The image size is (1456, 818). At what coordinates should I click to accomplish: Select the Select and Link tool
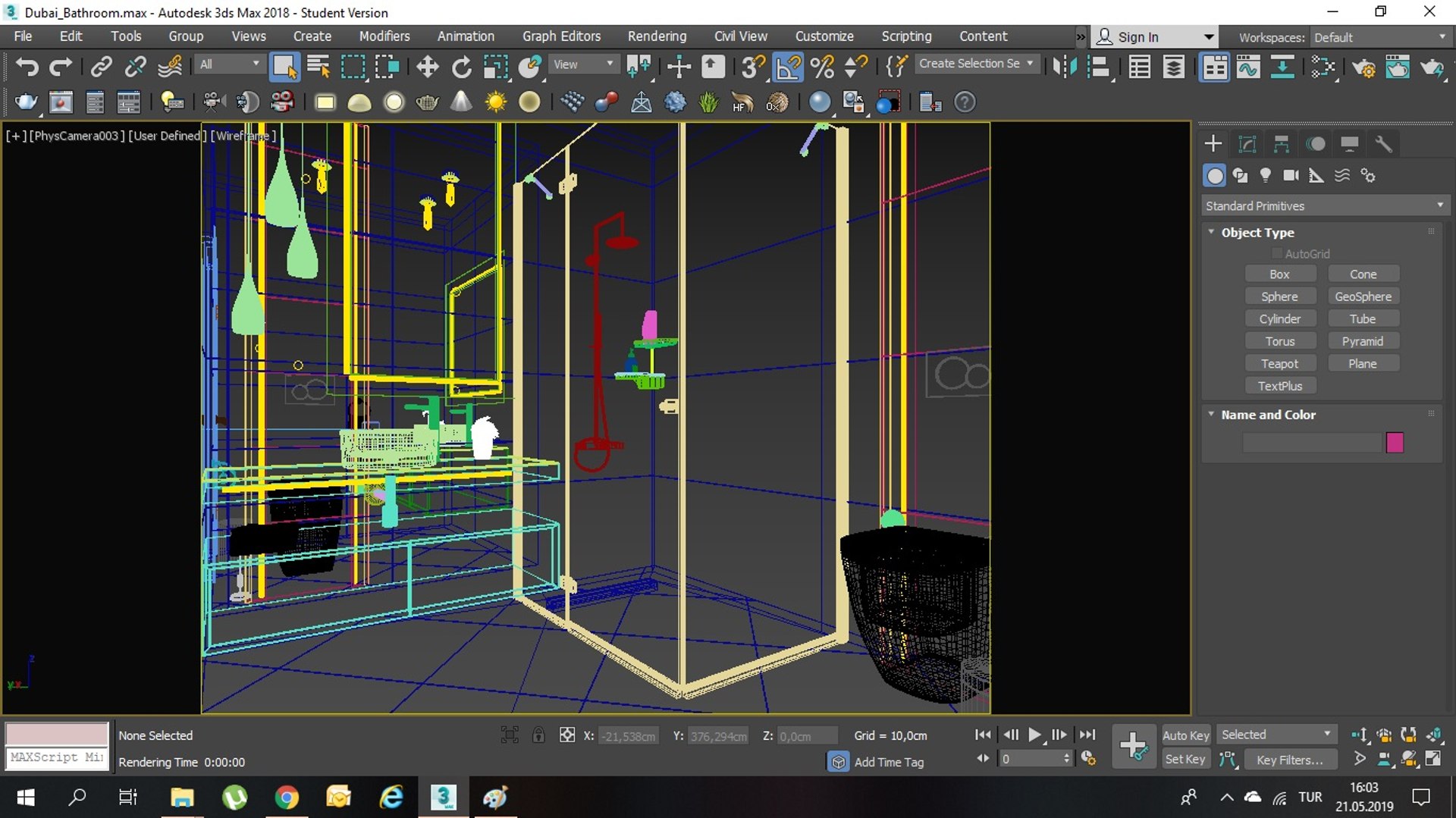pyautogui.click(x=101, y=67)
